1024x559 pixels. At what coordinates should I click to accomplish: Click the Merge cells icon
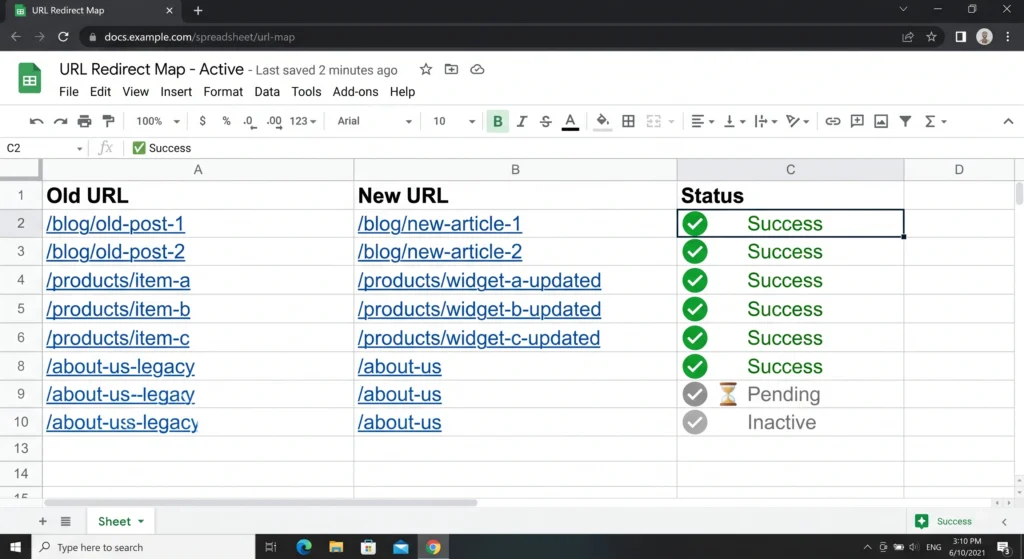(x=653, y=121)
